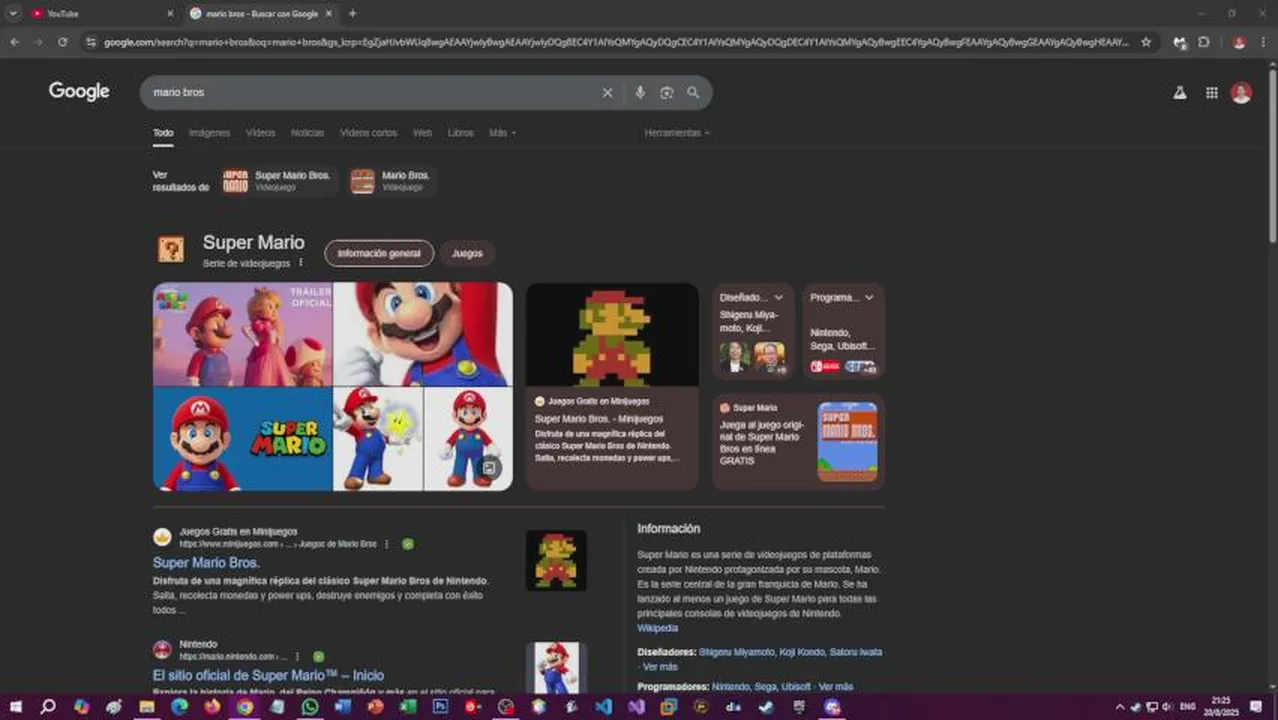
Task: Click the browser address bar URL
Action: [615, 42]
